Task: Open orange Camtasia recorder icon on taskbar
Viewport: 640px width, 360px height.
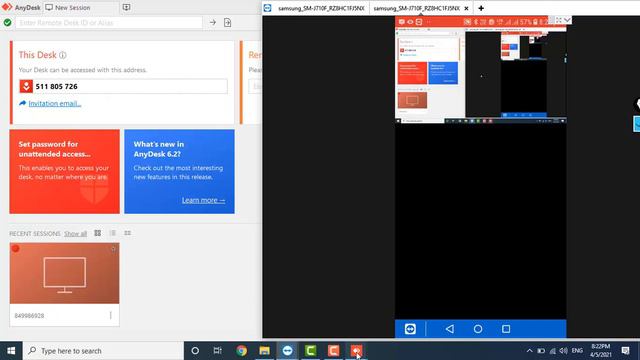Action: click(333, 351)
